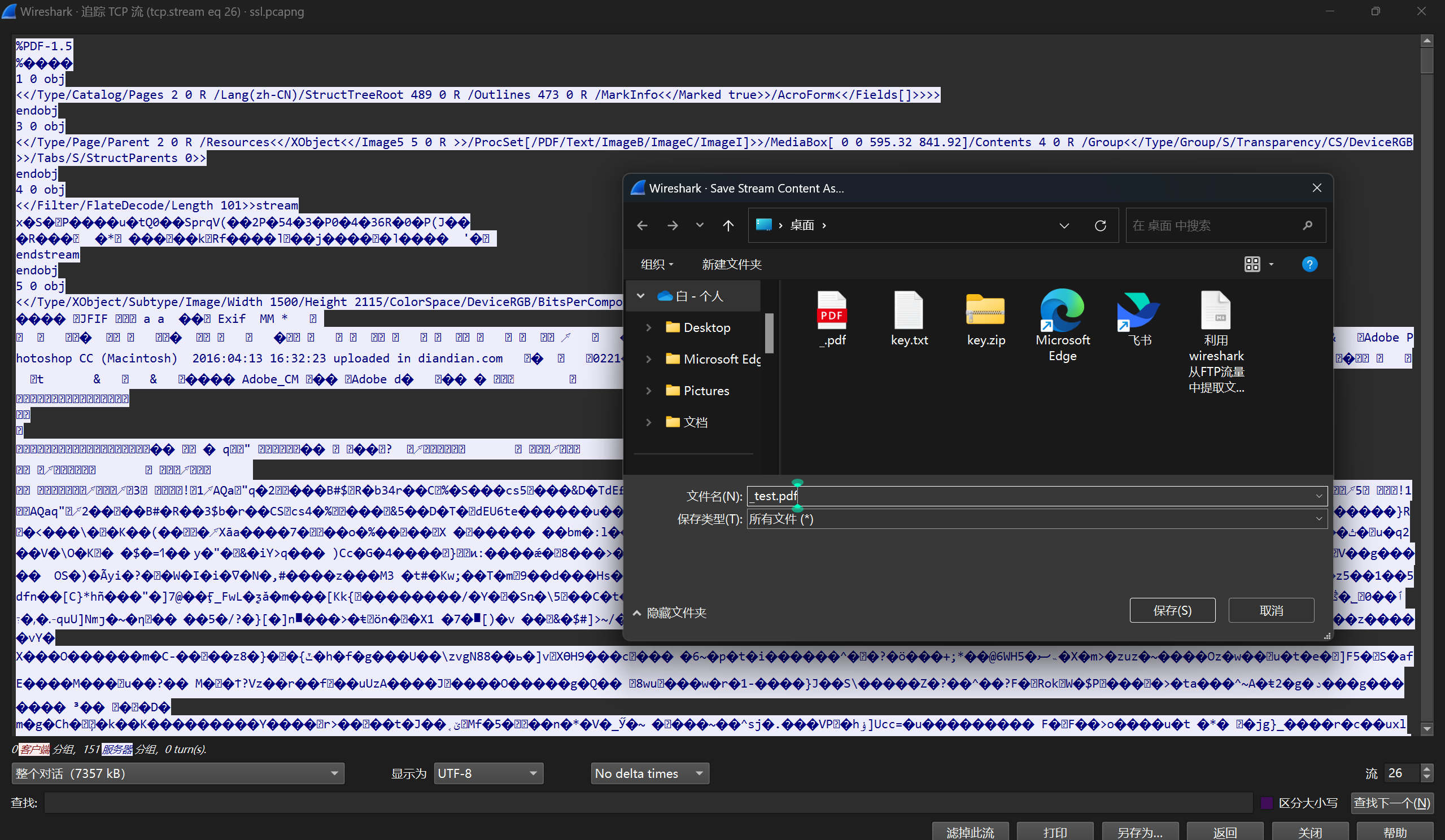
Task: Click the 查找 search text field
Action: pyautogui.click(x=648, y=803)
